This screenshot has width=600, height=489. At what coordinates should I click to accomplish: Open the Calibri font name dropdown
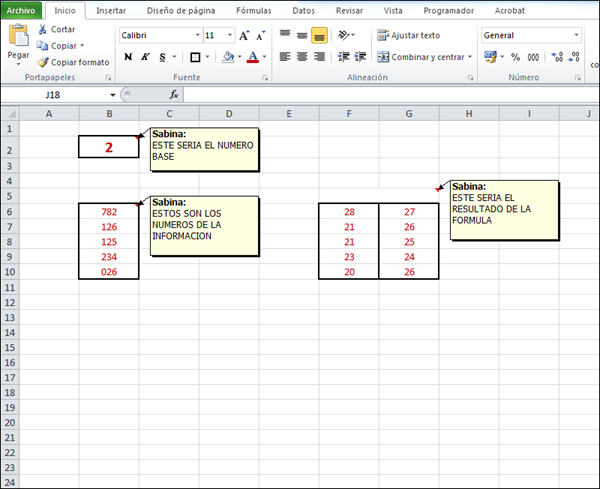(x=195, y=35)
